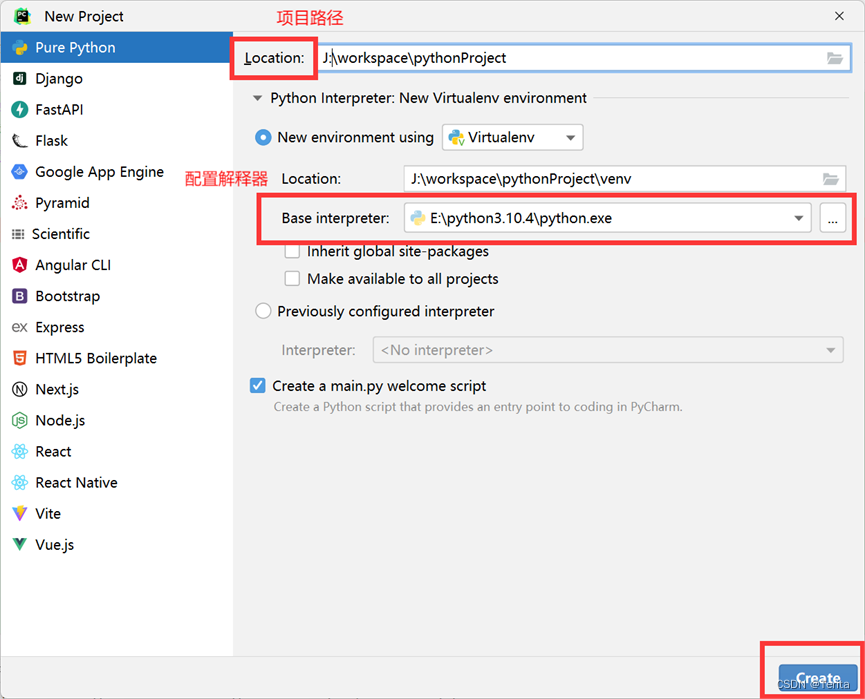Image resolution: width=865 pixels, height=699 pixels.
Task: Click the Google App Engine icon
Action: click(20, 172)
